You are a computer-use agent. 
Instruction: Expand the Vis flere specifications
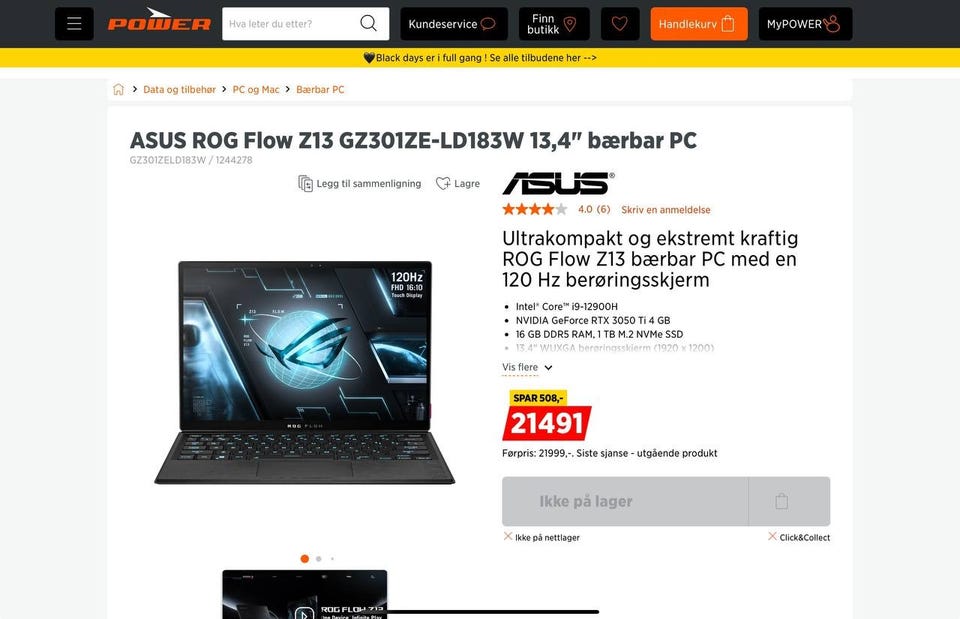click(527, 367)
